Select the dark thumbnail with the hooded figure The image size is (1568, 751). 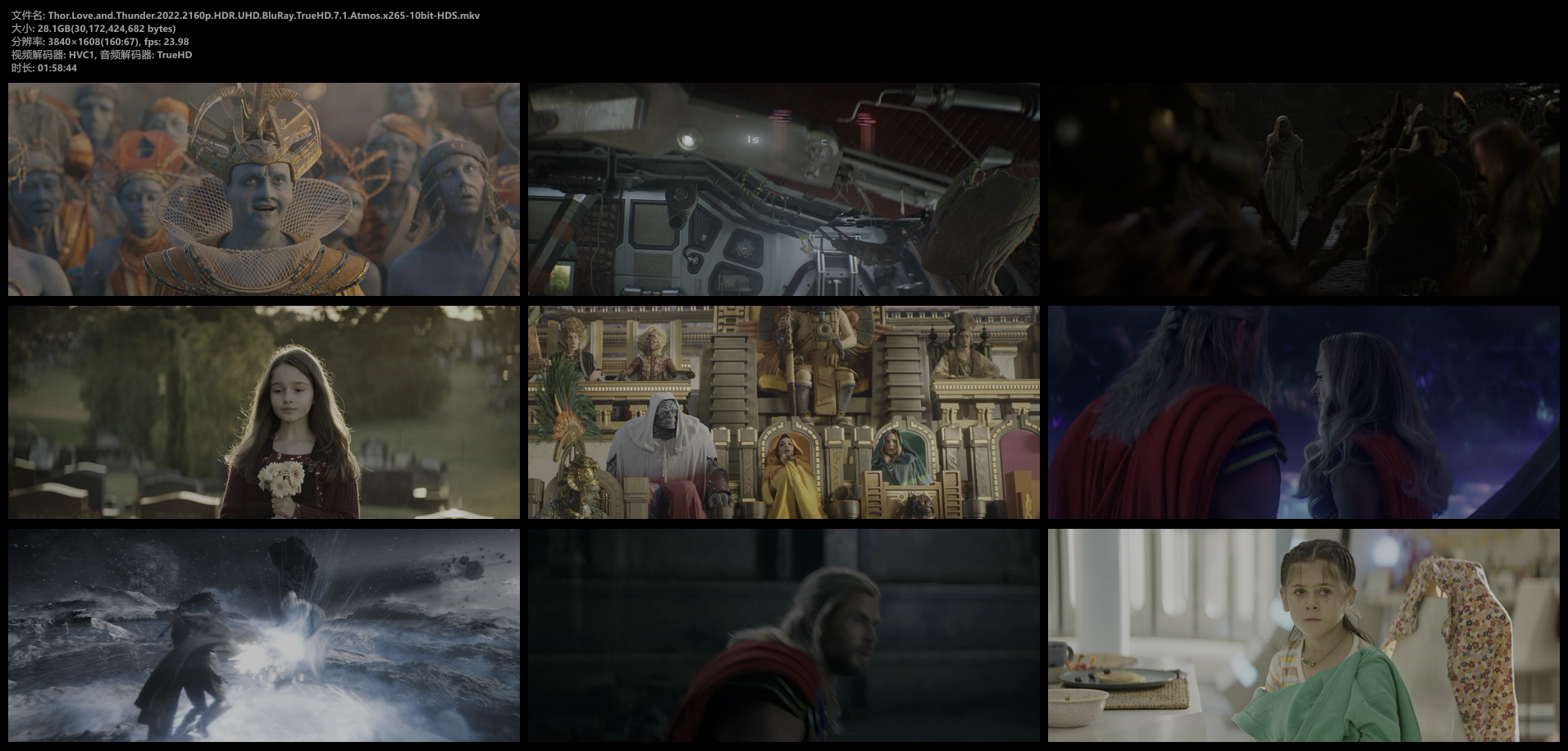(x=1304, y=189)
